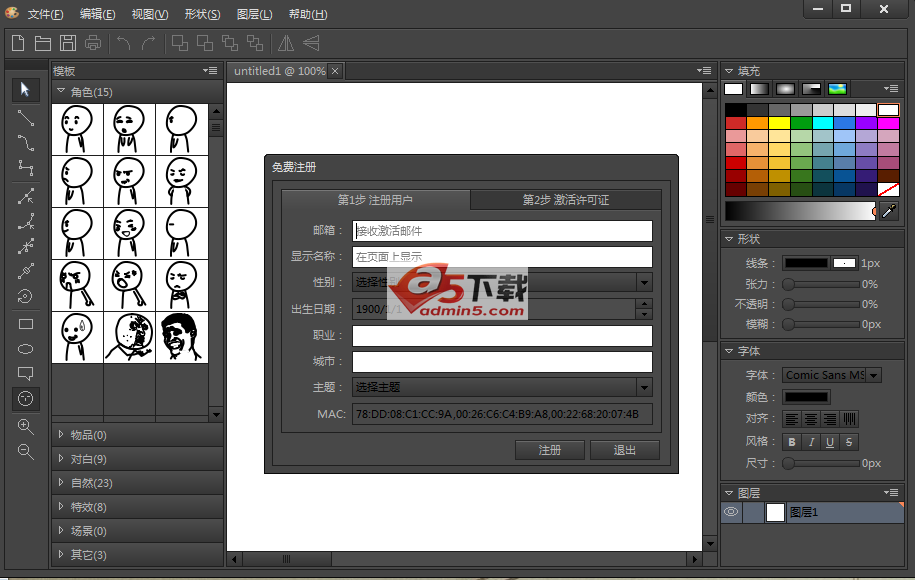
Task: Select the rectangle shape tool
Action: click(26, 324)
